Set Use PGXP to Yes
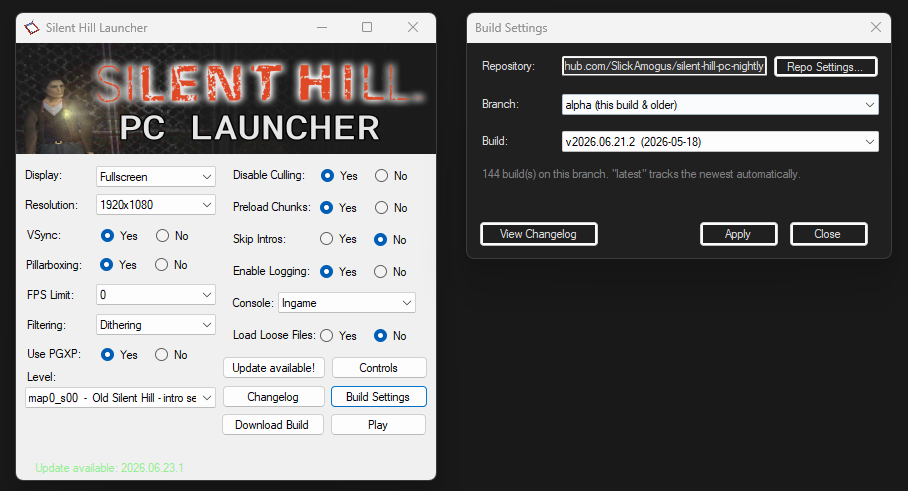Viewport: 908px width, 491px height. click(107, 354)
